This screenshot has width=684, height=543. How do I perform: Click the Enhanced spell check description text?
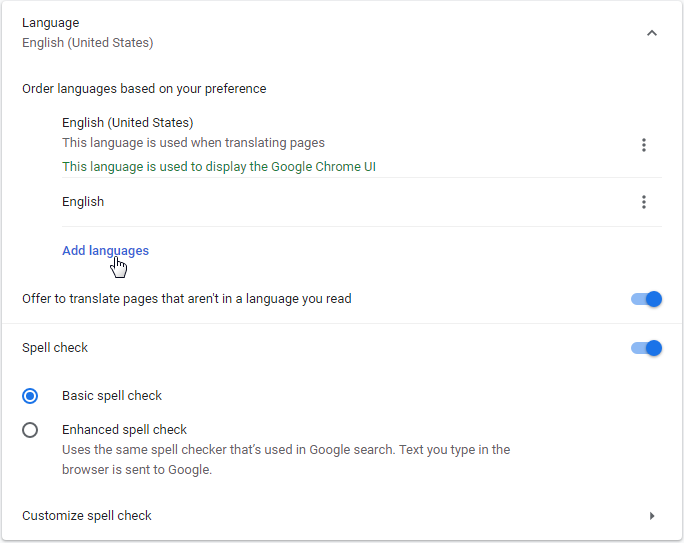coord(286,460)
